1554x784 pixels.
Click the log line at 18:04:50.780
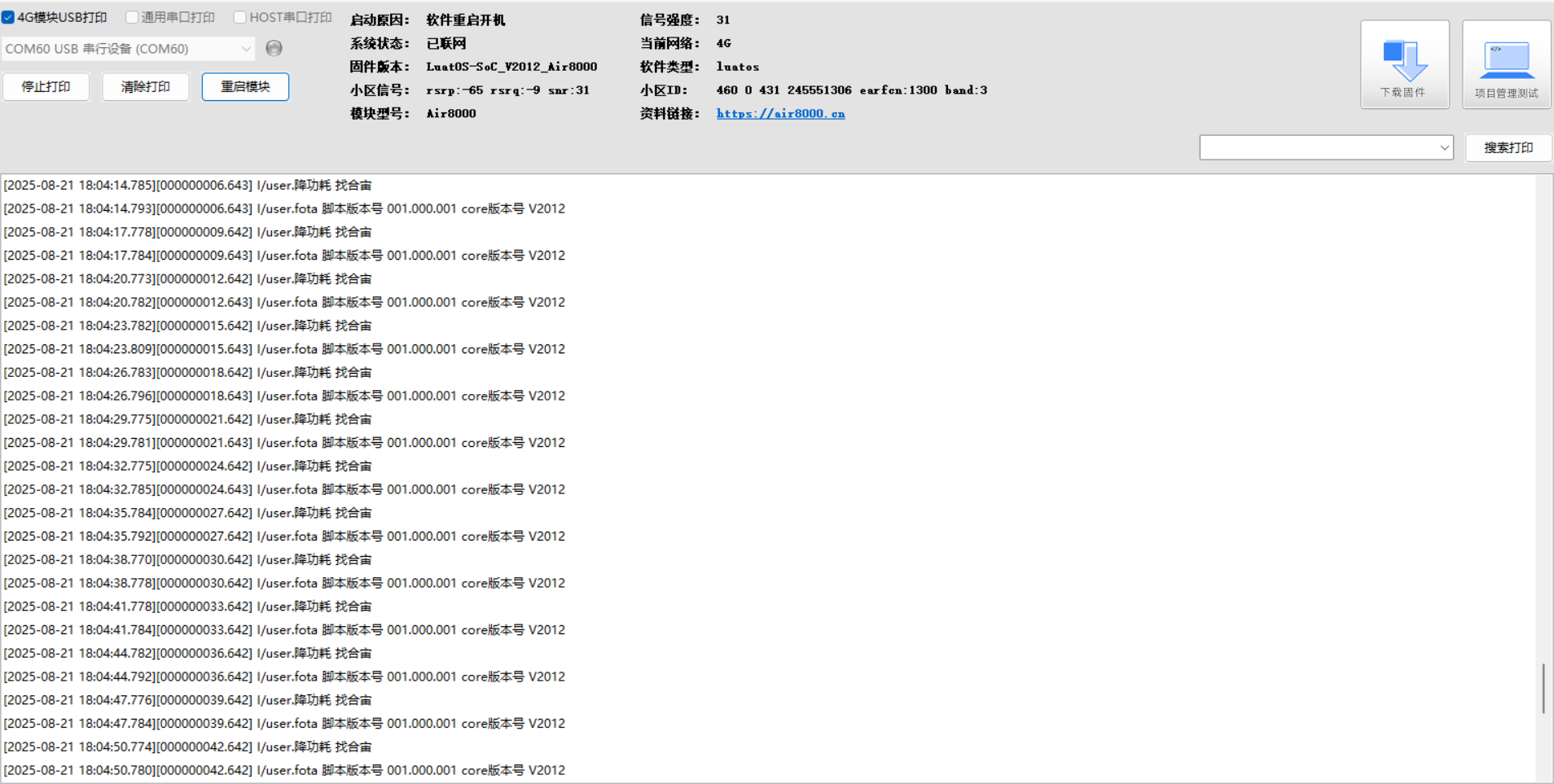[x=284, y=770]
